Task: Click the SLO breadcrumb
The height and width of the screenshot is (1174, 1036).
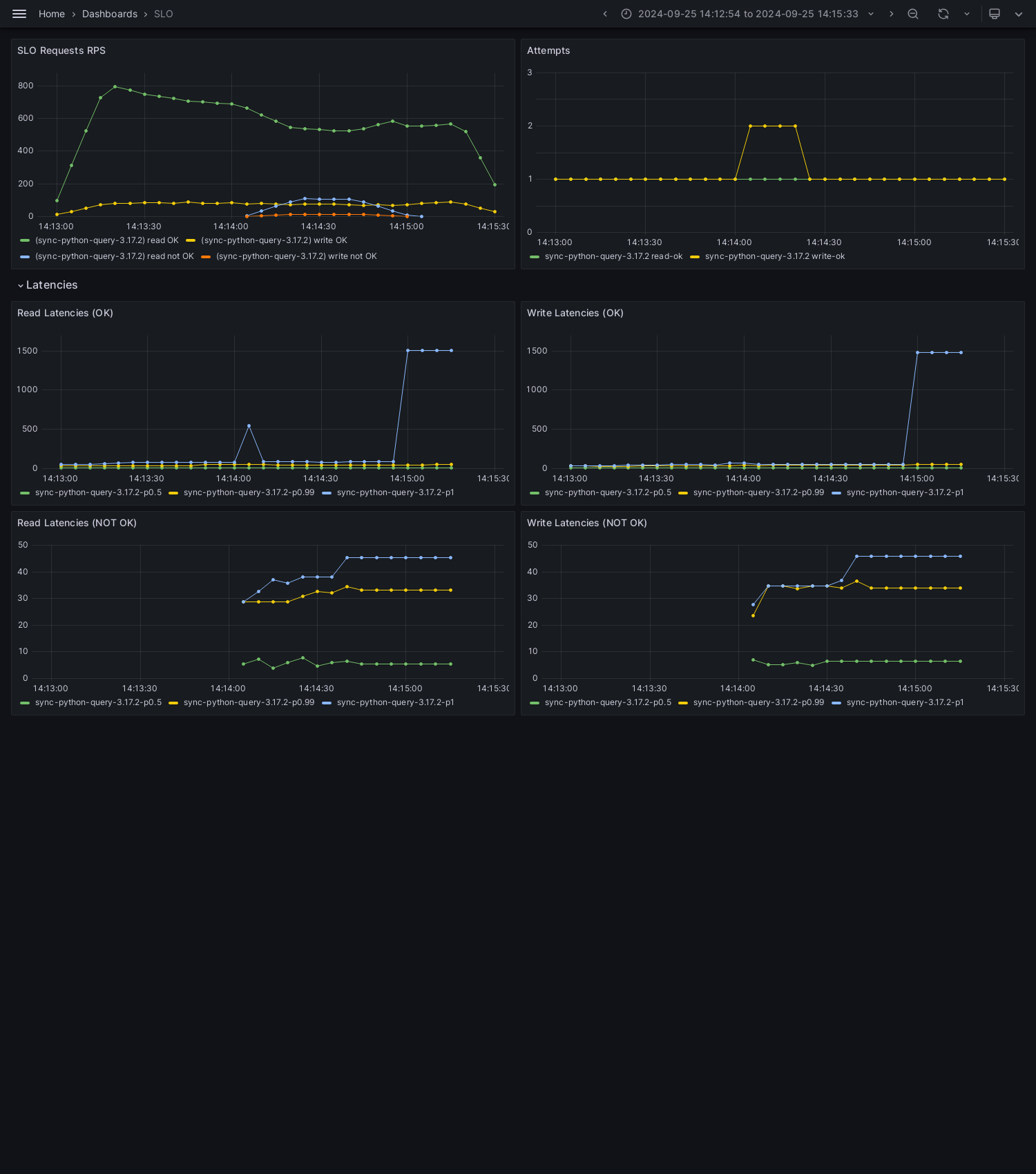Action: (164, 14)
